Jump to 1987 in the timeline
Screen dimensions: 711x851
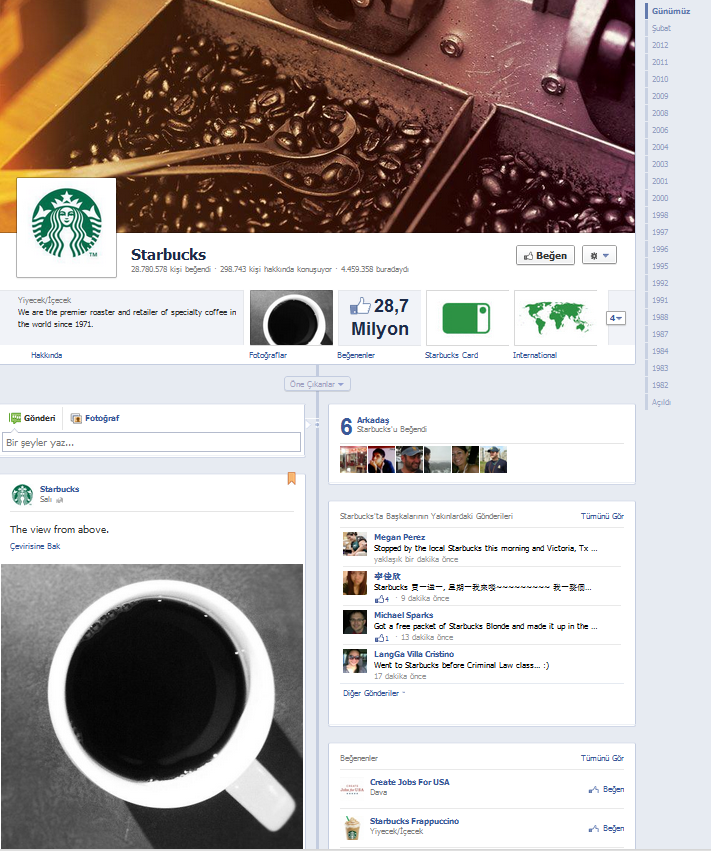660,334
